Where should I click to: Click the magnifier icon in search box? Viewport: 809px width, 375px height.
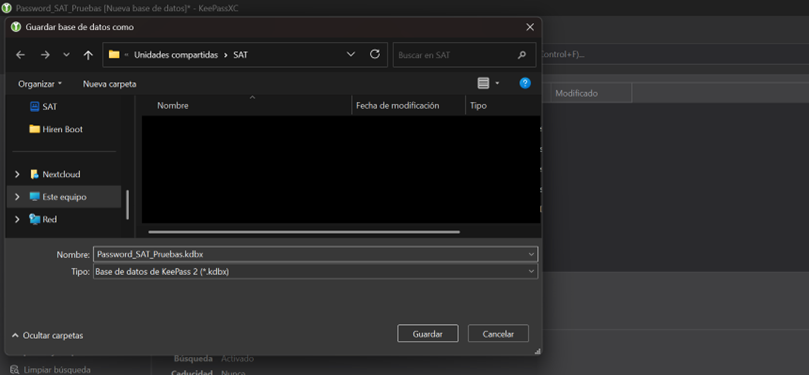pos(522,55)
